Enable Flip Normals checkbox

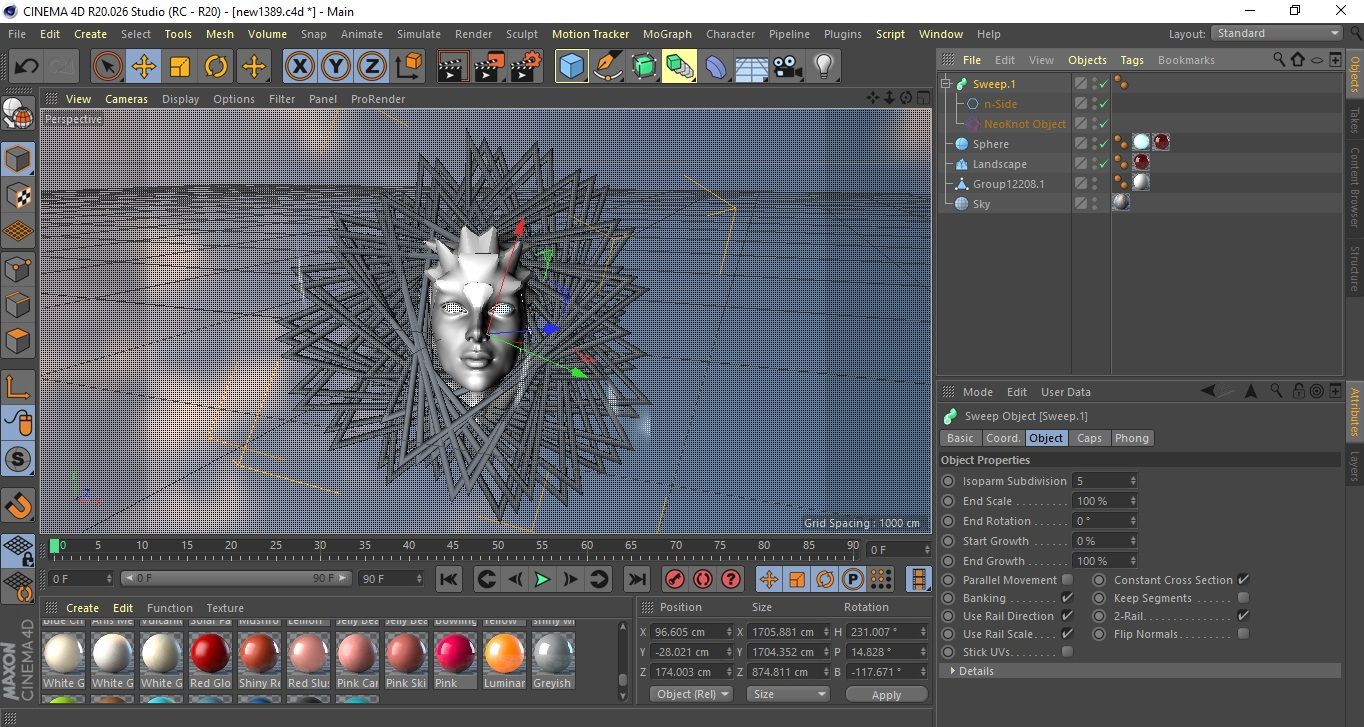(x=1243, y=634)
